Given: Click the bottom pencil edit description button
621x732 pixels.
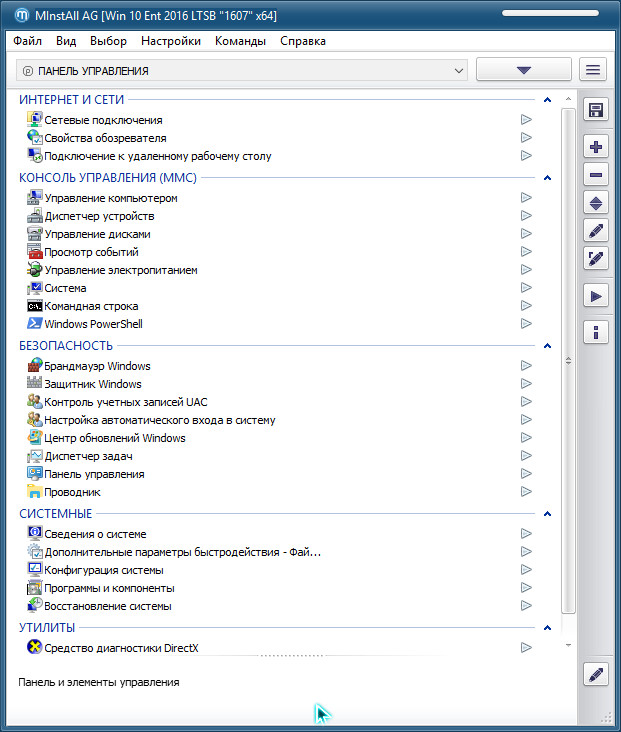Looking at the screenshot, I should (595, 674).
